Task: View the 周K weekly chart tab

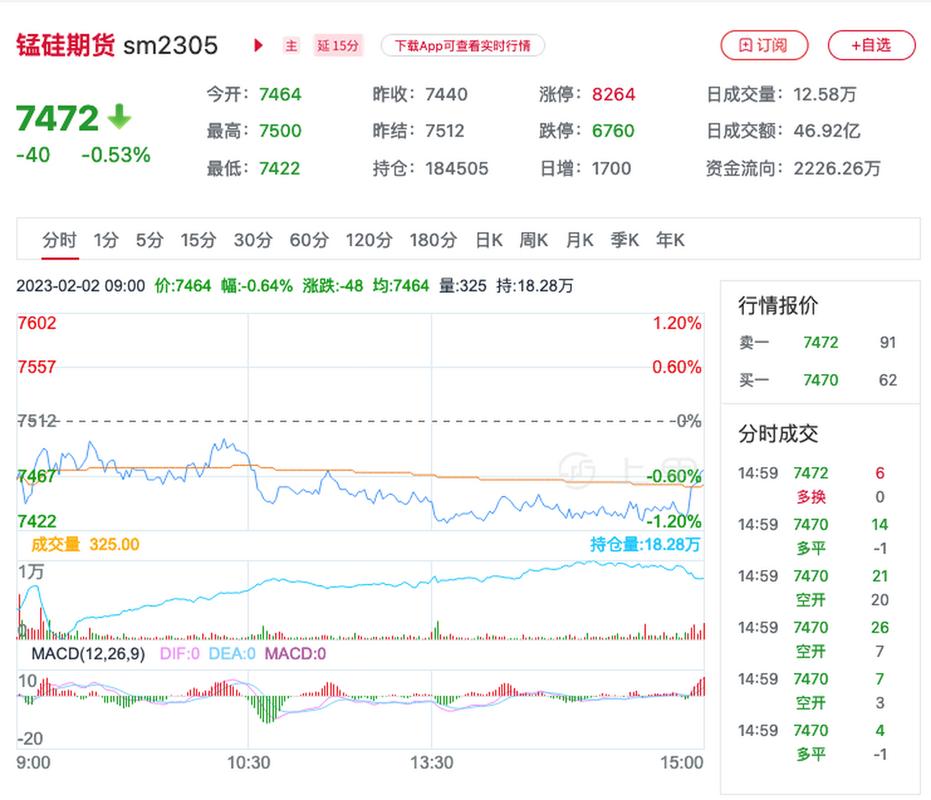Action: tap(532, 240)
